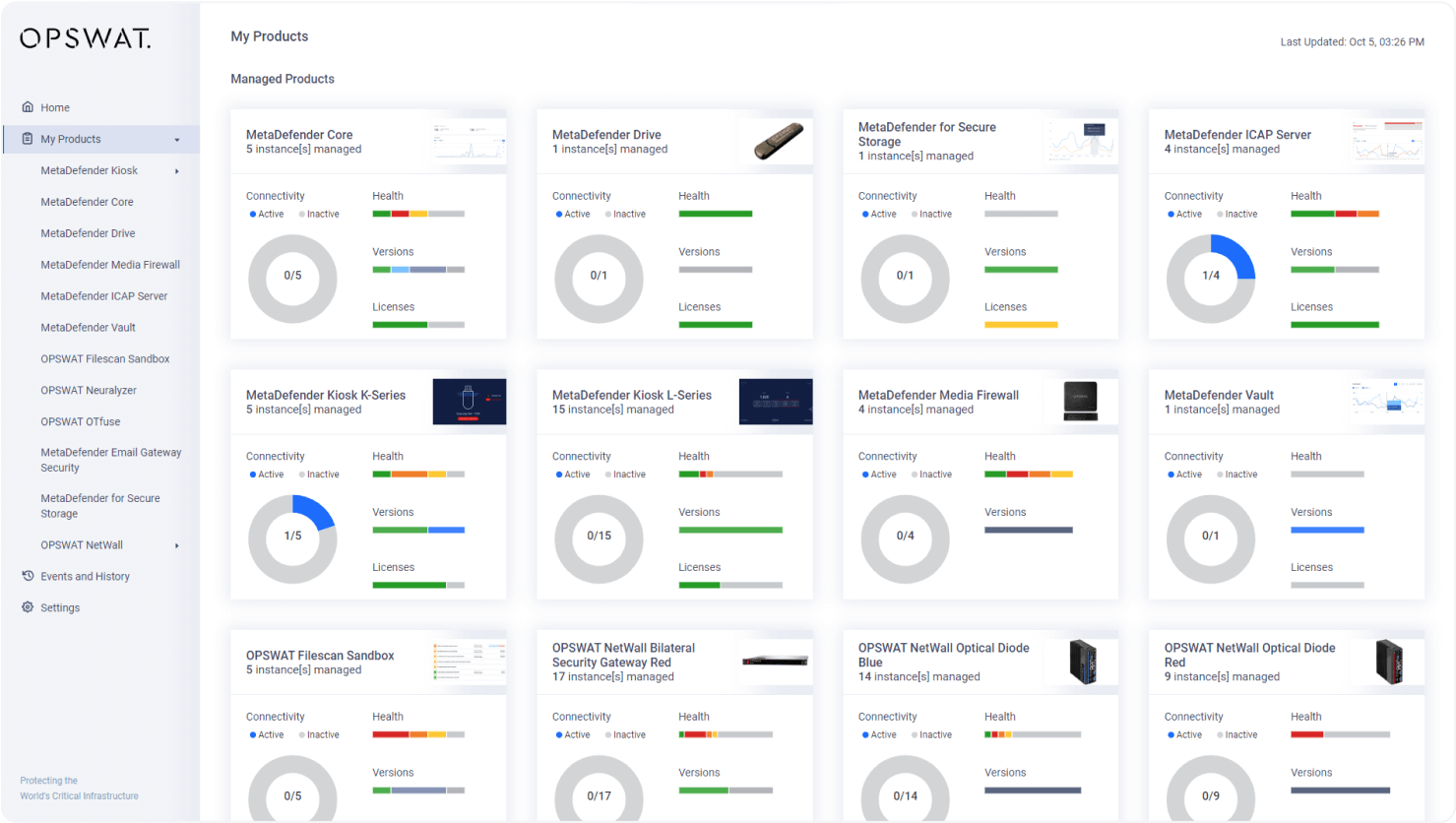Expand OPSWAT NetWall submenu arrow
The image size is (1456, 823).
tap(177, 545)
